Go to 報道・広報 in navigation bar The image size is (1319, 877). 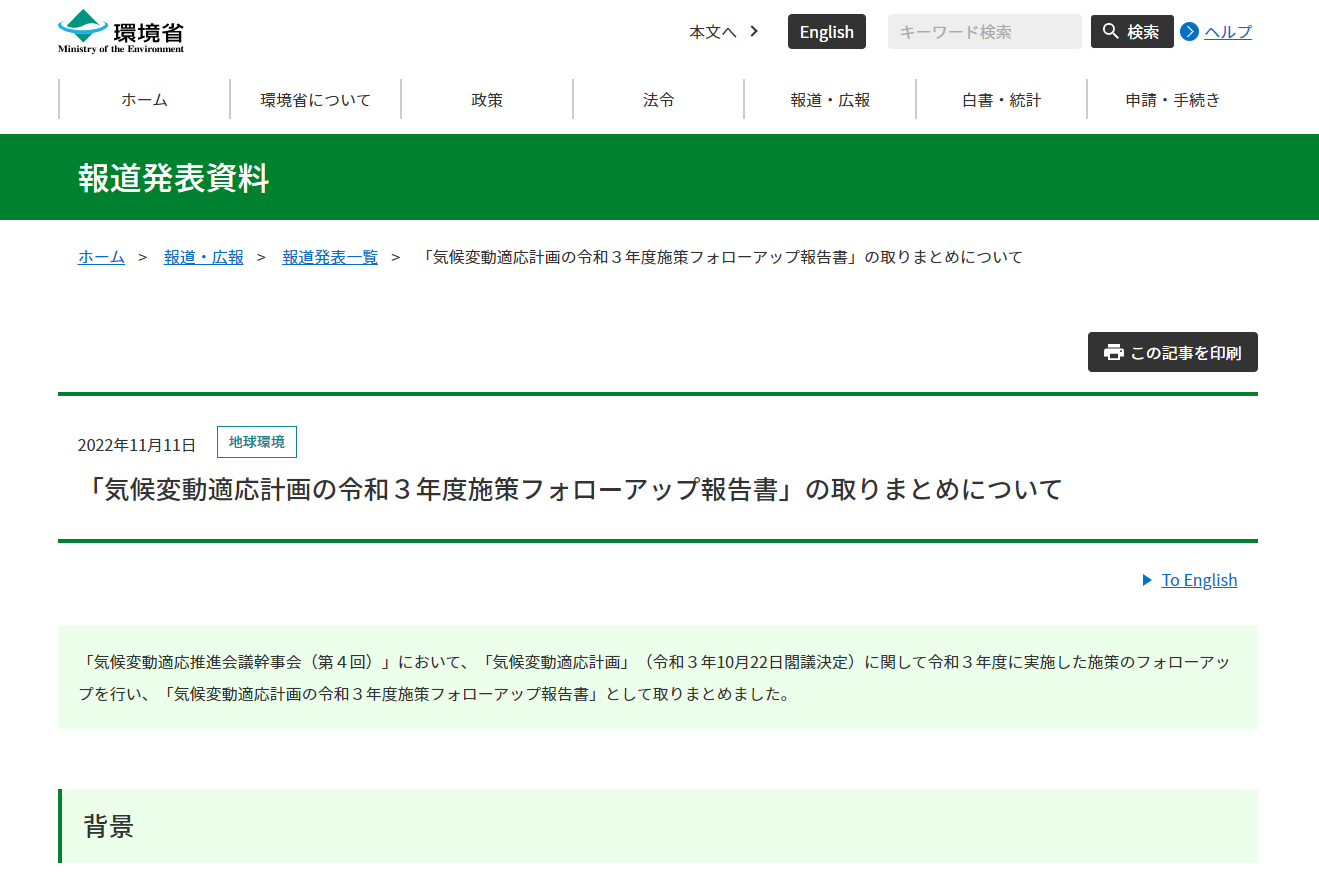coord(830,100)
